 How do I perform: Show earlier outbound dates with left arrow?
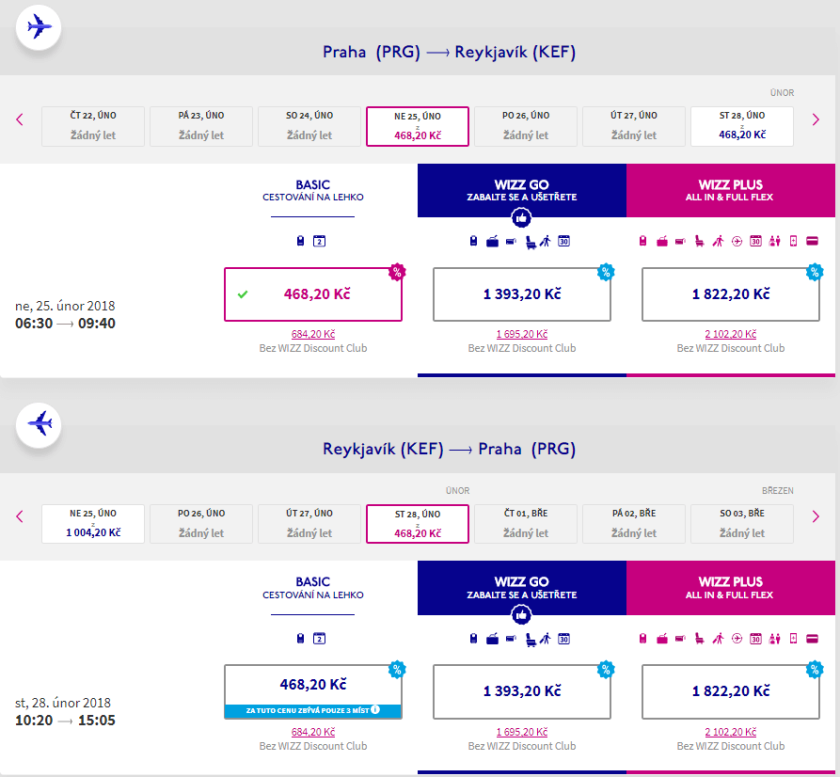point(19,120)
